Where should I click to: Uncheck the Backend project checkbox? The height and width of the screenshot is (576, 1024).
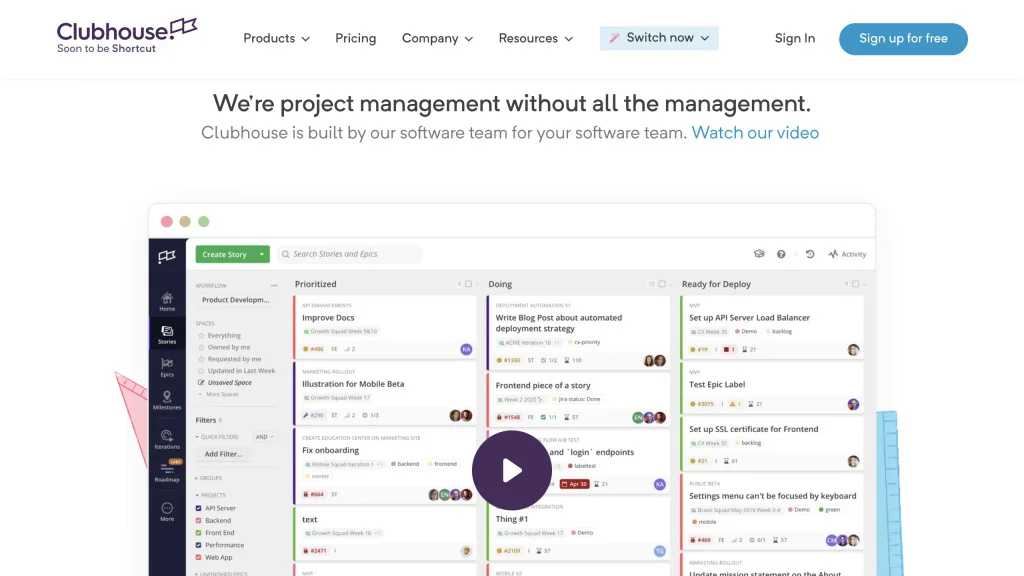tap(199, 520)
